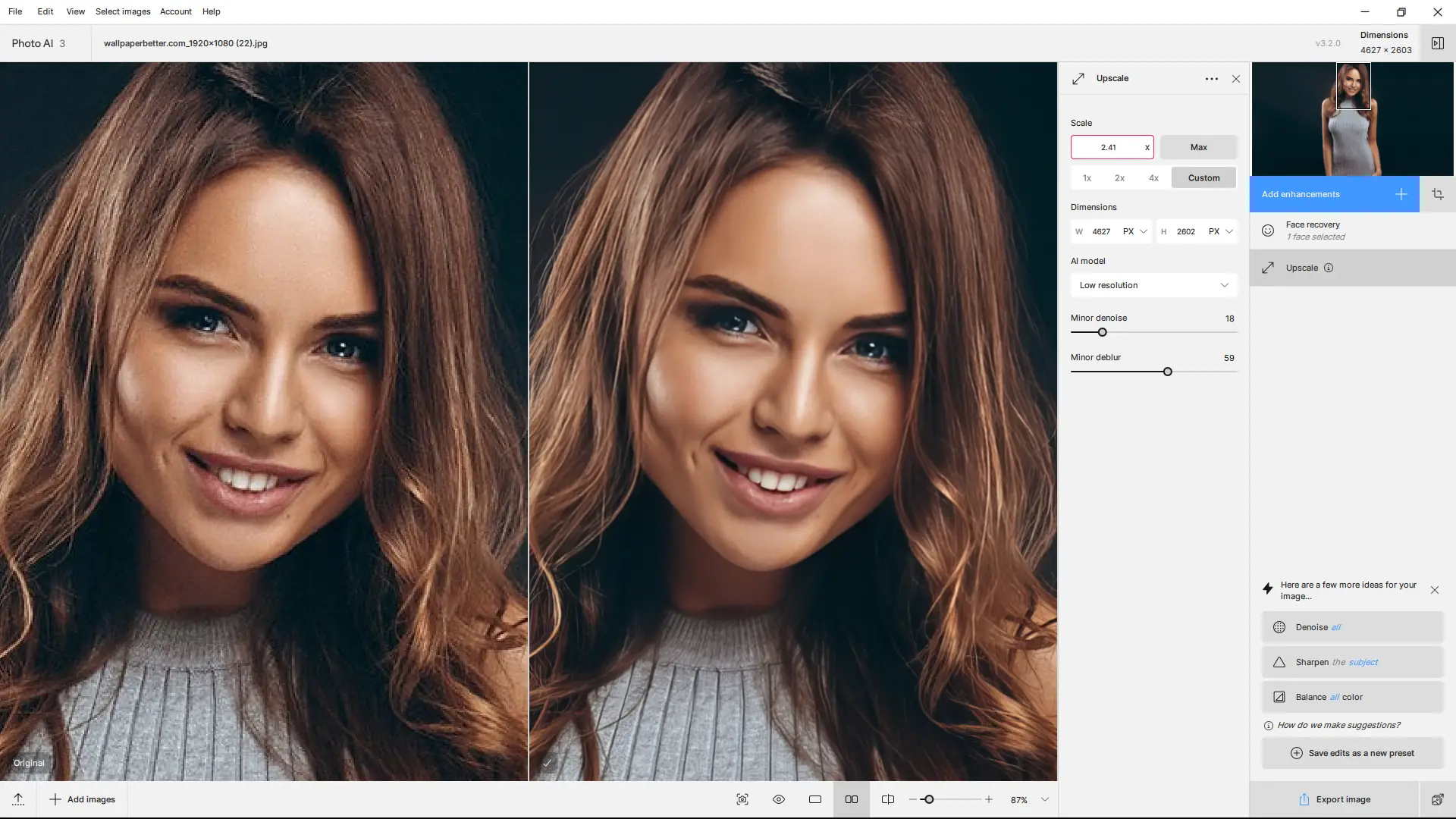Toggle the eye preview icon
This screenshot has width=1456, height=819.
tap(778, 799)
